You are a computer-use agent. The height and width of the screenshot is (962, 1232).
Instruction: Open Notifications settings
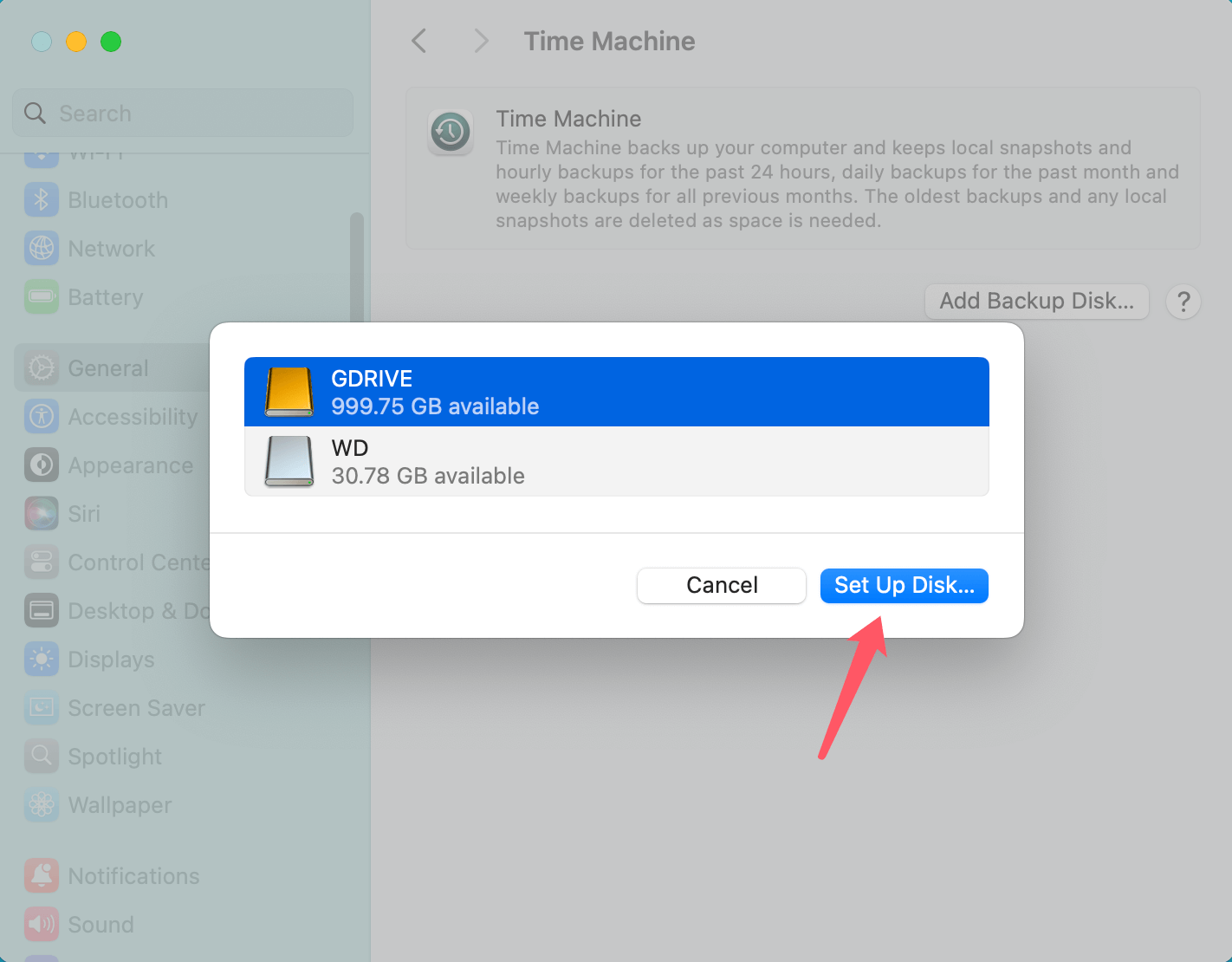tap(41, 875)
